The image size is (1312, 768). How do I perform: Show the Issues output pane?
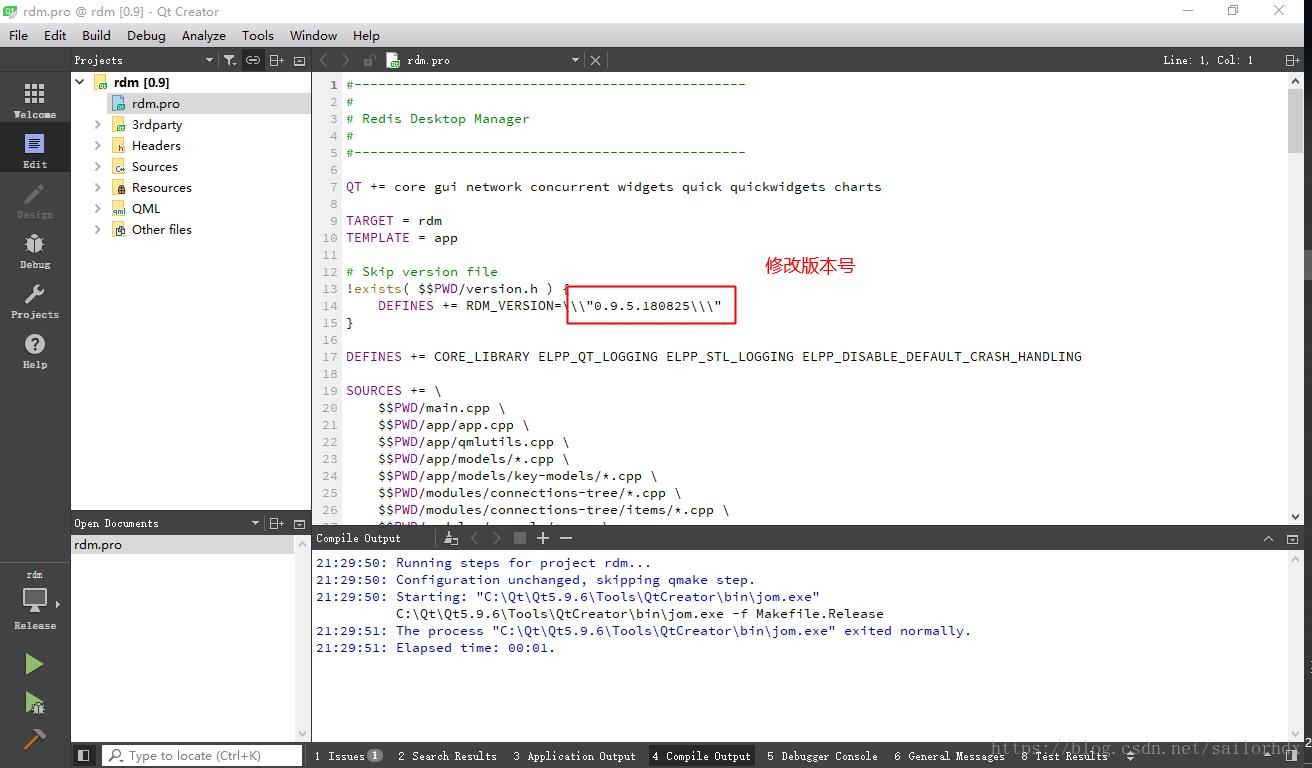coord(348,756)
